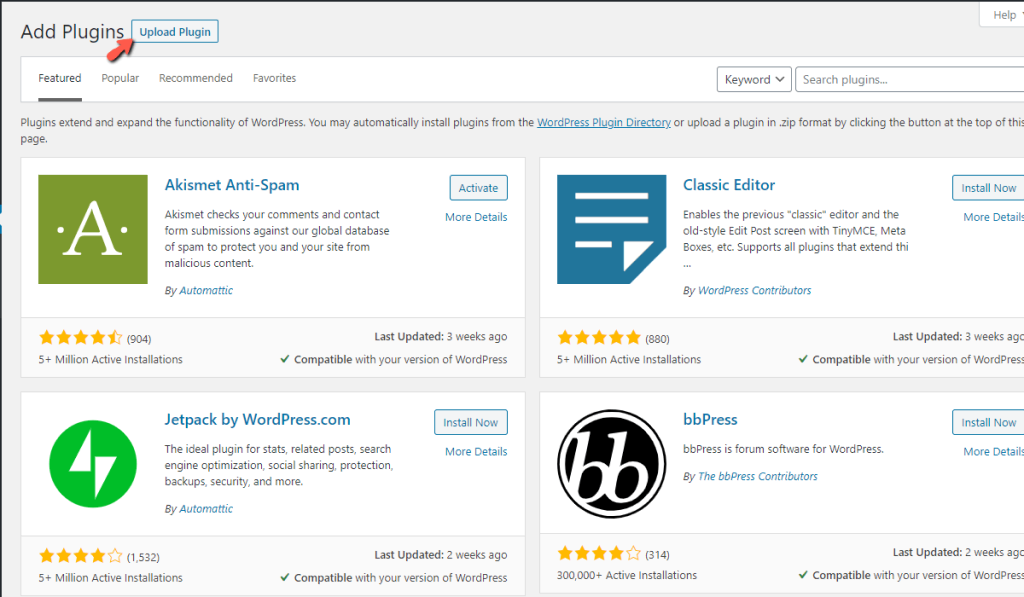Open The bbPress Contributors author link
Screen dimensions: 1024x597
point(758,476)
